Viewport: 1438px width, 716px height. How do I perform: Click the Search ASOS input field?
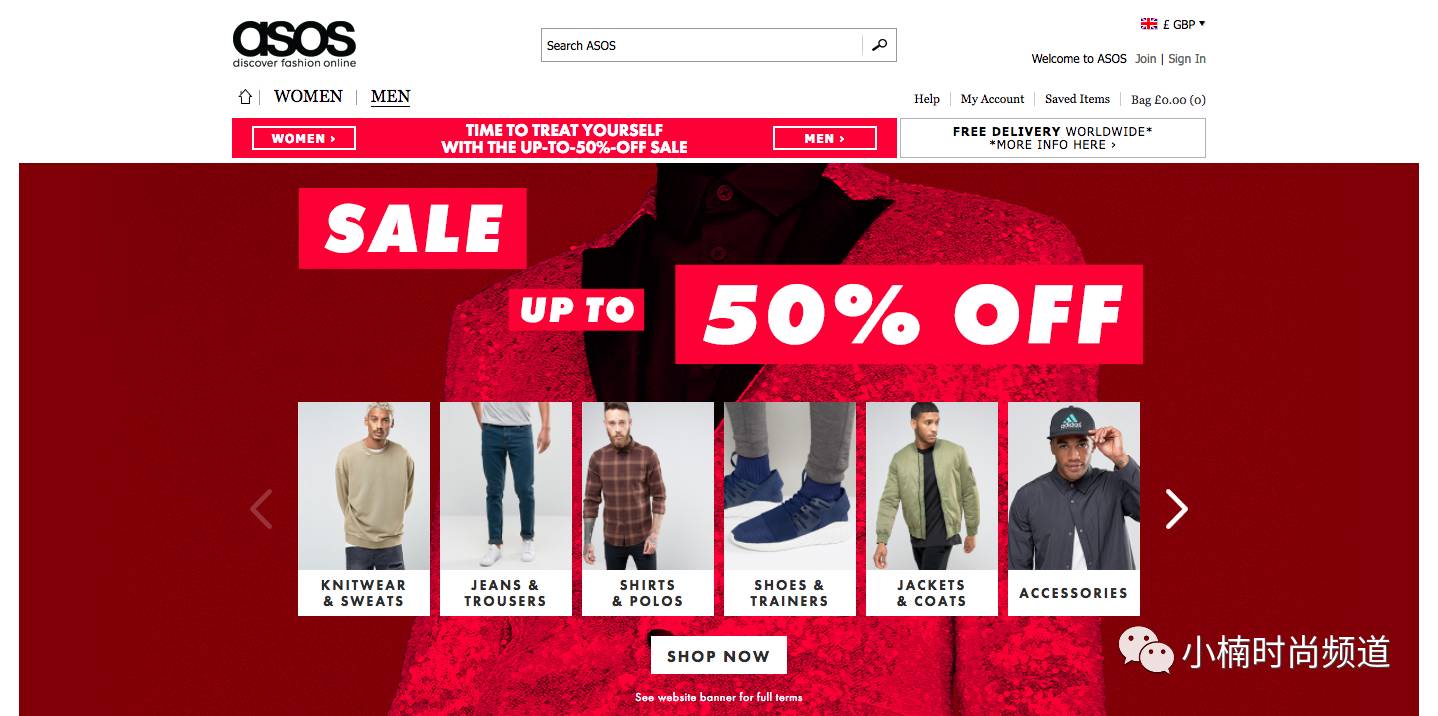point(702,45)
